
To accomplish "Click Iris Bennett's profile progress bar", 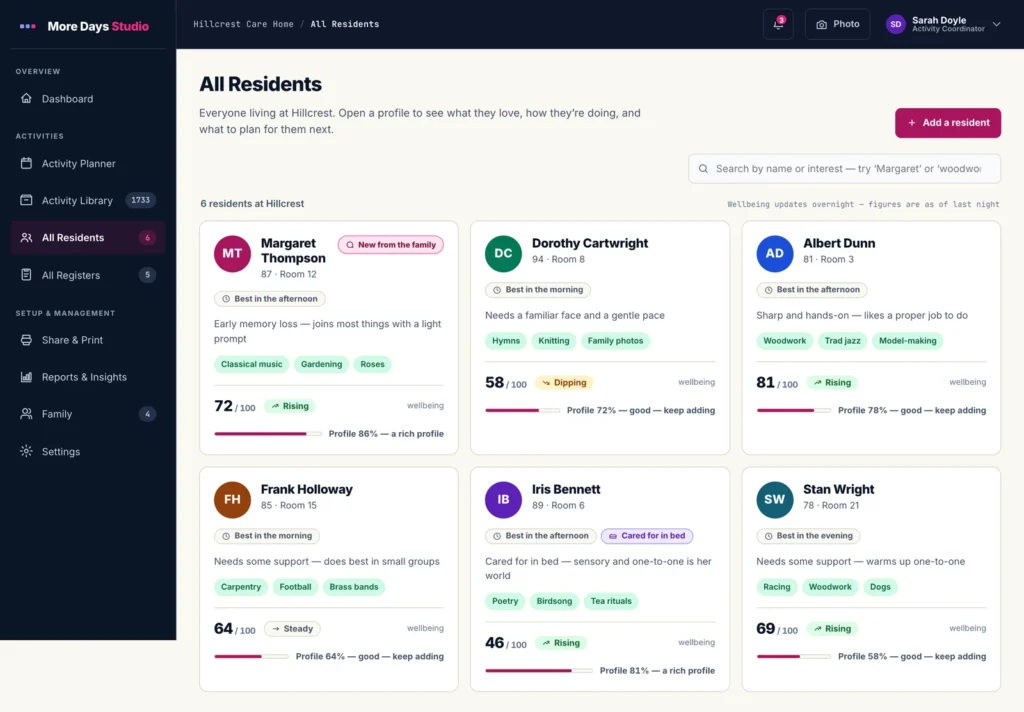I will [x=539, y=671].
